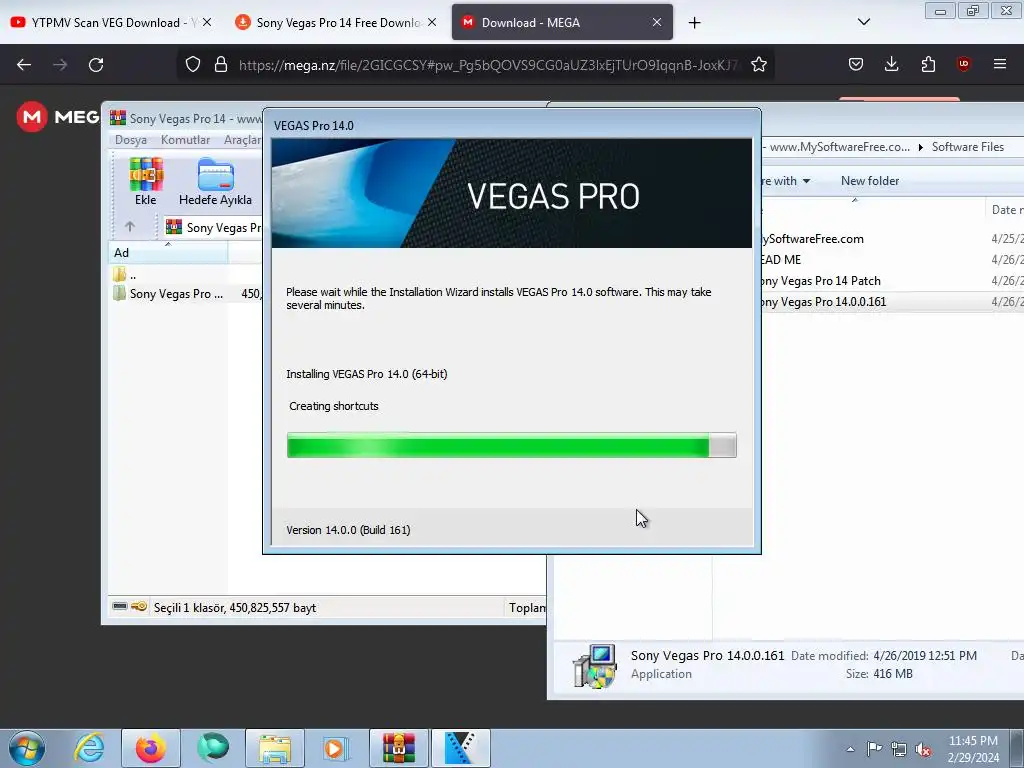Open Windows Explorer from taskbar
This screenshot has width=1024, height=768.
275,748
